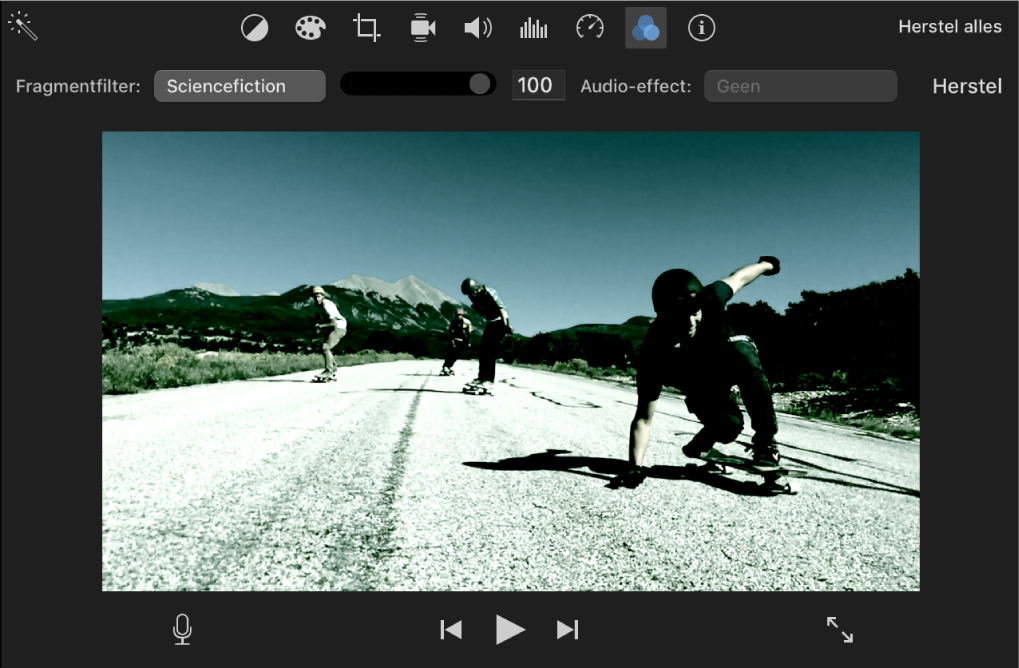Screen dimensions: 1019x668
Task: Play the skateboarding clip preview
Action: 509,629
